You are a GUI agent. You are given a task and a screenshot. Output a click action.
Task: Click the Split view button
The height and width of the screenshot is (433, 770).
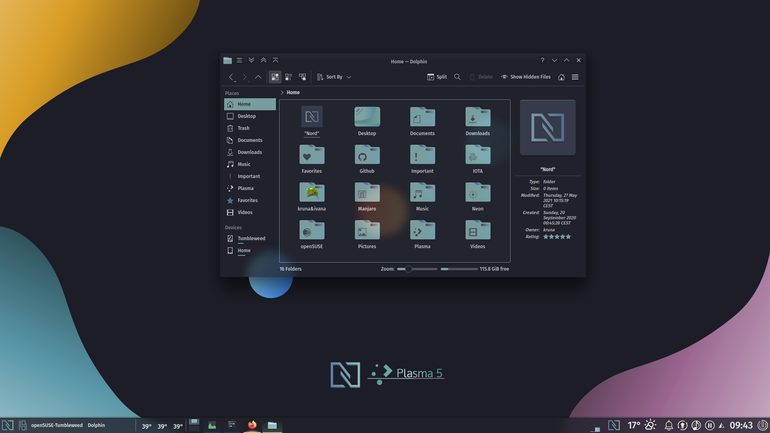437,77
